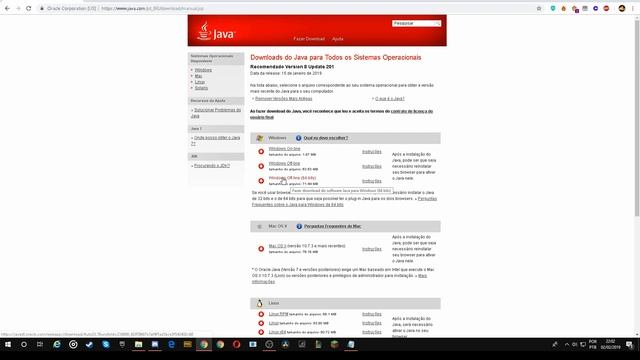640x360 pixels.
Task: Open Solaris link in sidebar
Action: 201,88
